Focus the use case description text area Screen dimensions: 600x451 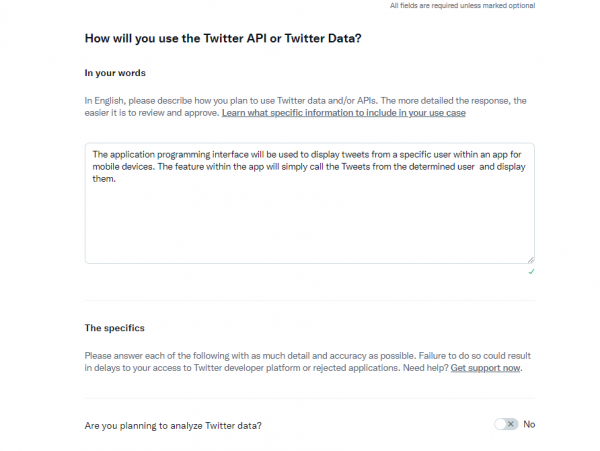coord(309,220)
